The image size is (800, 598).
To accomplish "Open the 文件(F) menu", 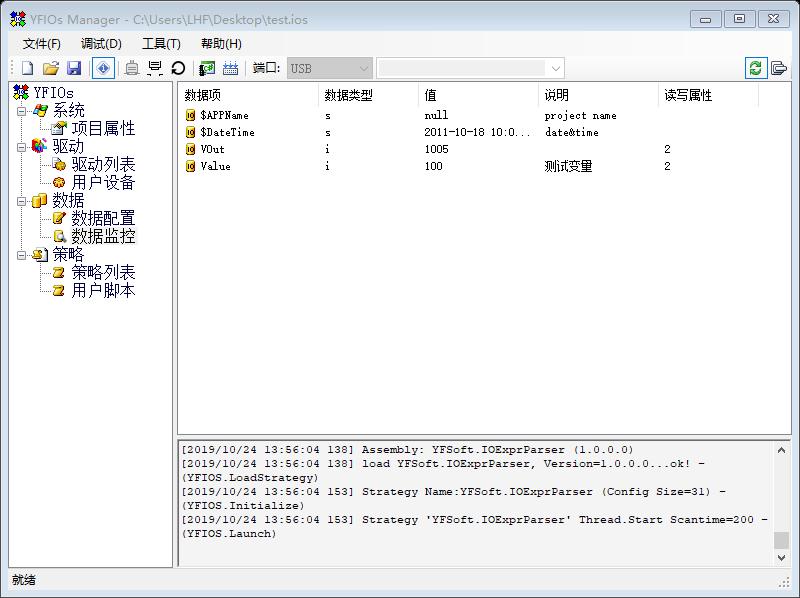I will coord(42,44).
